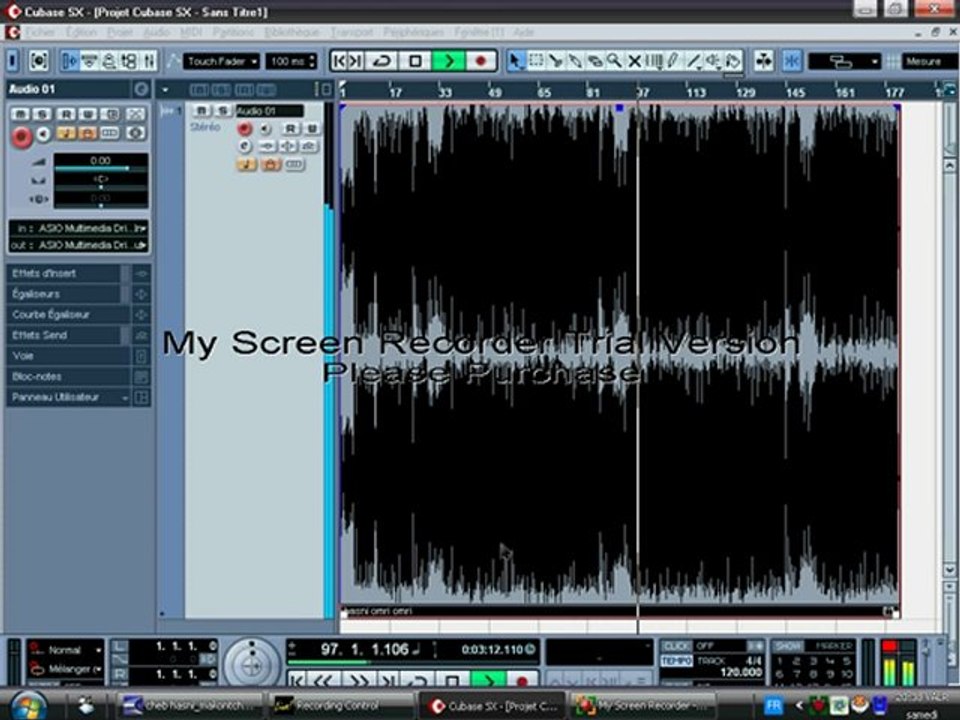Select the Play speaker tool
The width and height of the screenshot is (960, 720).
713,61
